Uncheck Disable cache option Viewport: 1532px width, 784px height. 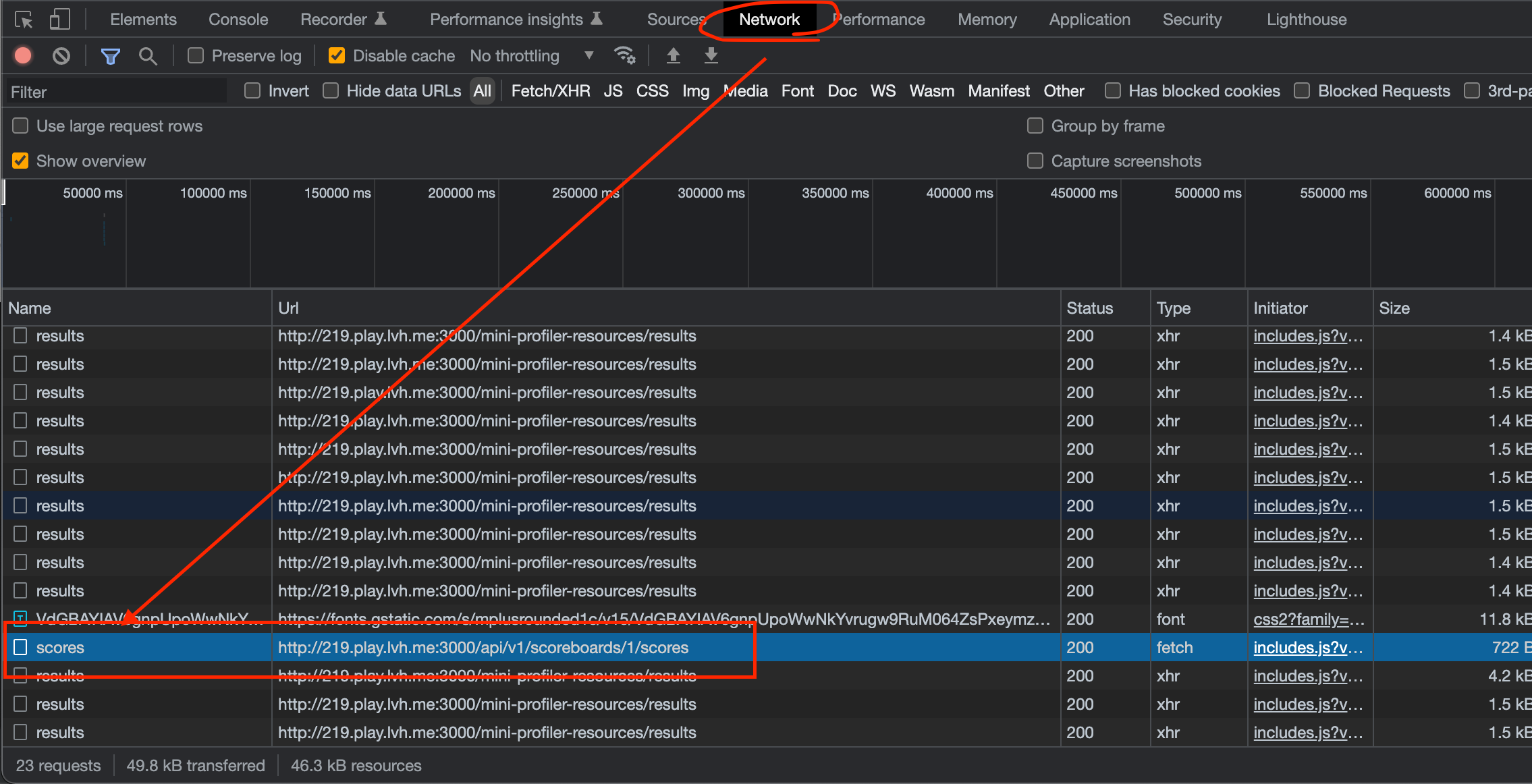pos(336,55)
